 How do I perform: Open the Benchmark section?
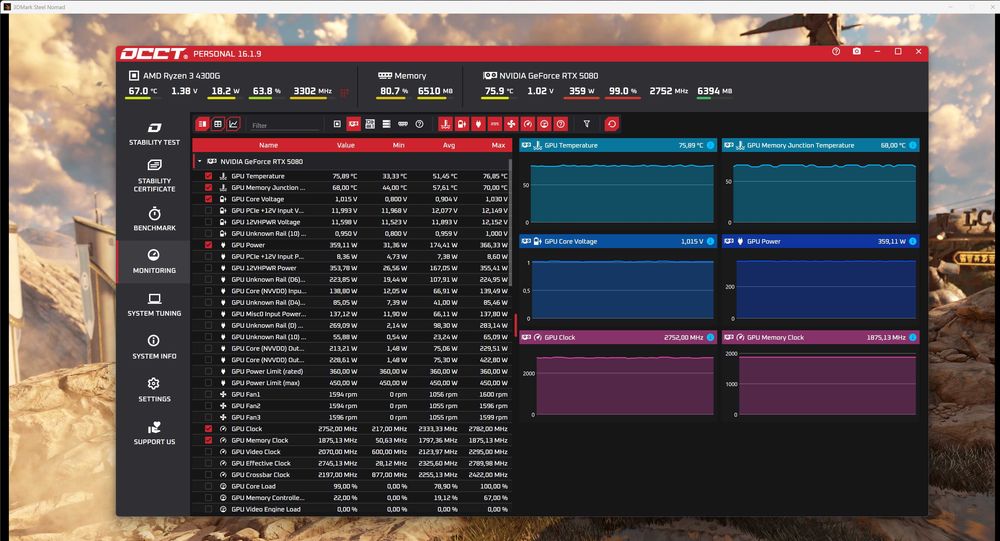click(154, 219)
